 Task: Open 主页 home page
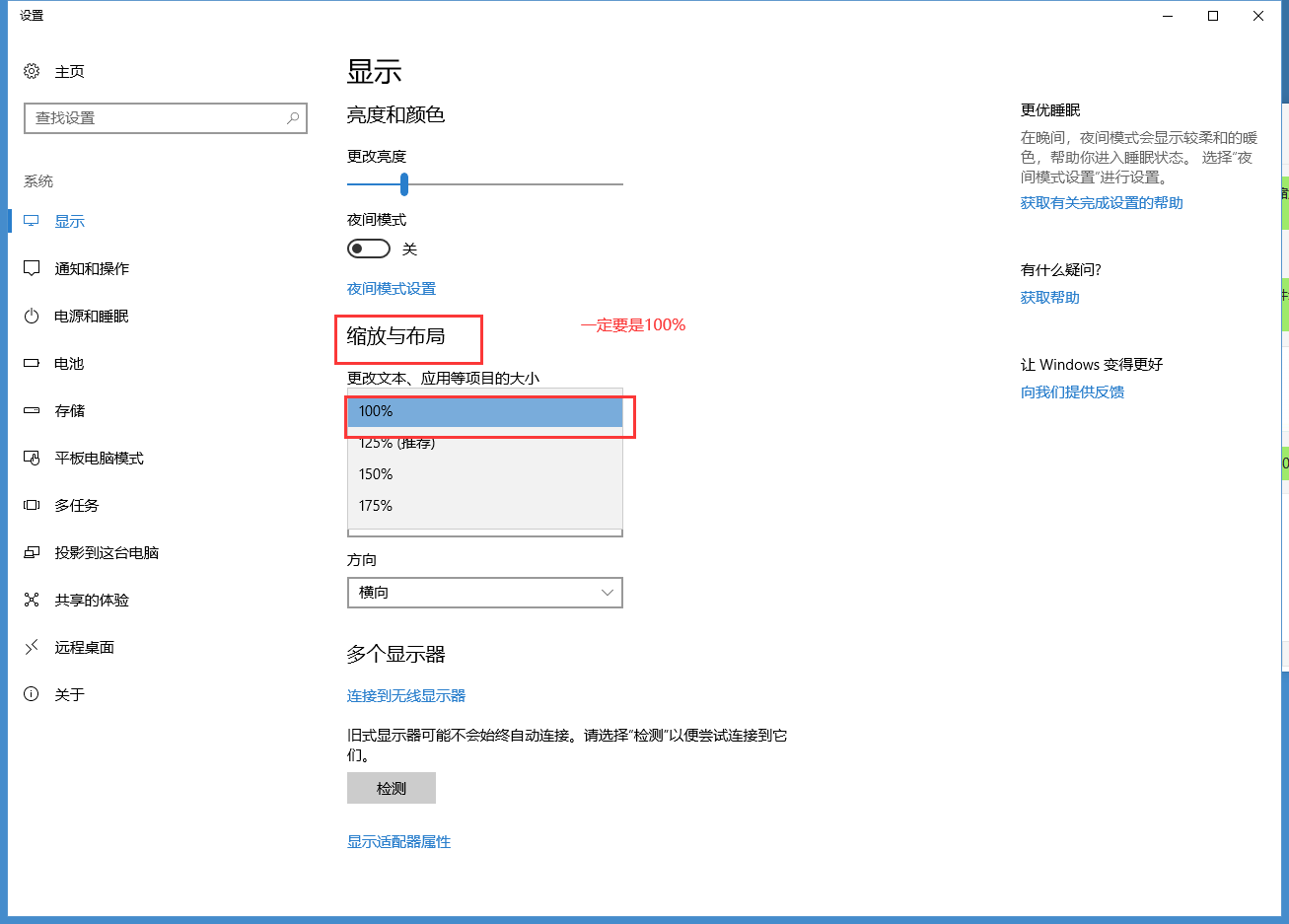pyautogui.click(x=69, y=72)
